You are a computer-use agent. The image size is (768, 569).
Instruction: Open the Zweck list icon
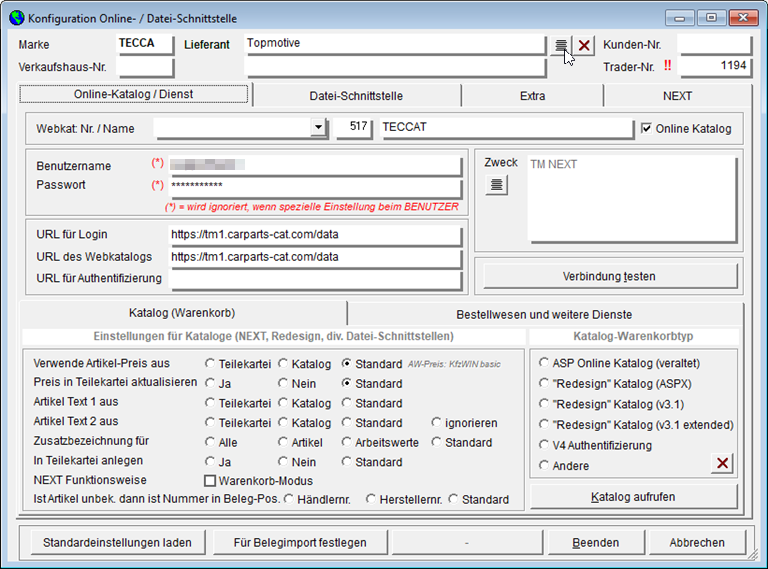point(496,185)
